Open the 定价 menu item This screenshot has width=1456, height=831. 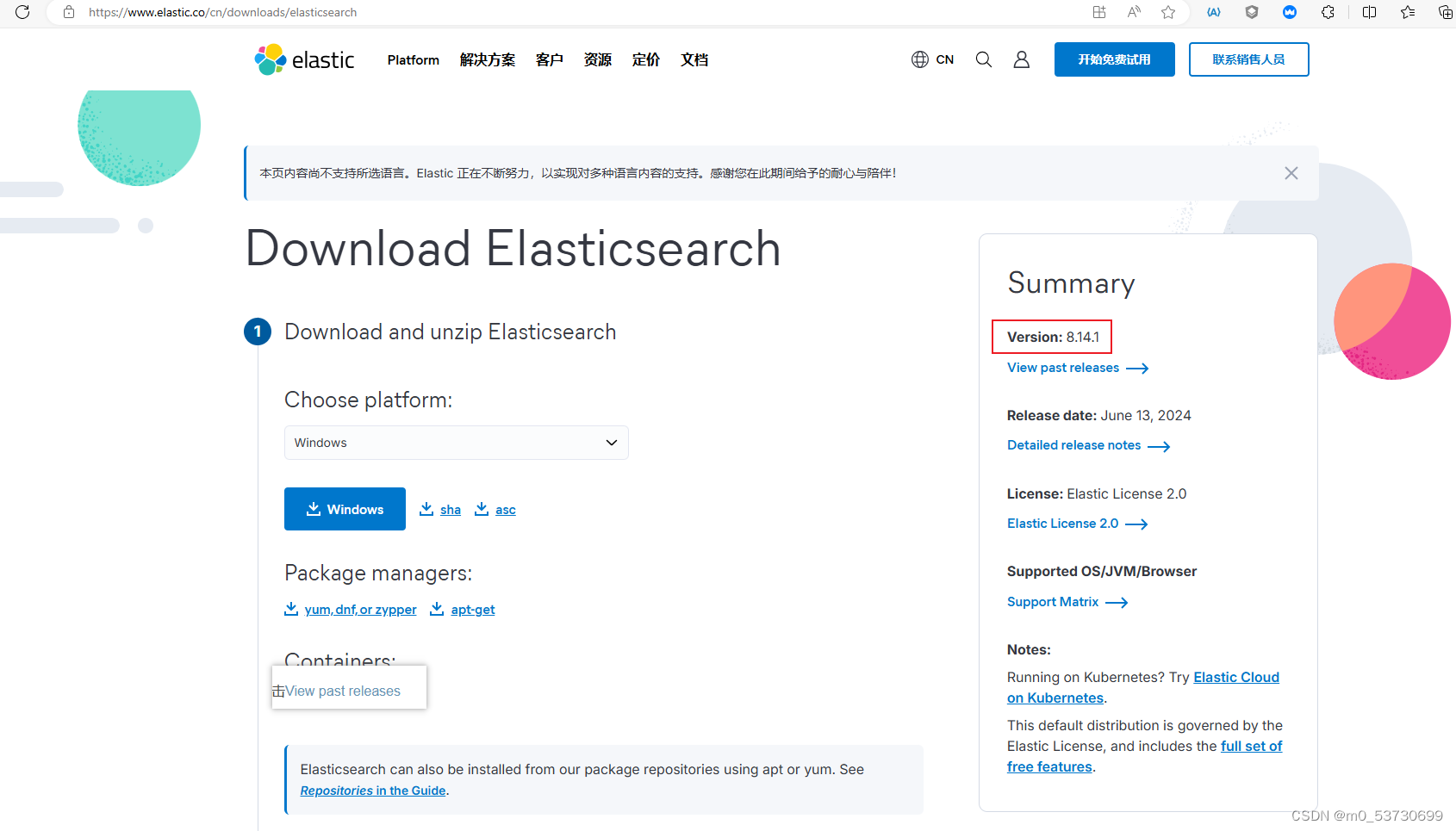pos(646,59)
